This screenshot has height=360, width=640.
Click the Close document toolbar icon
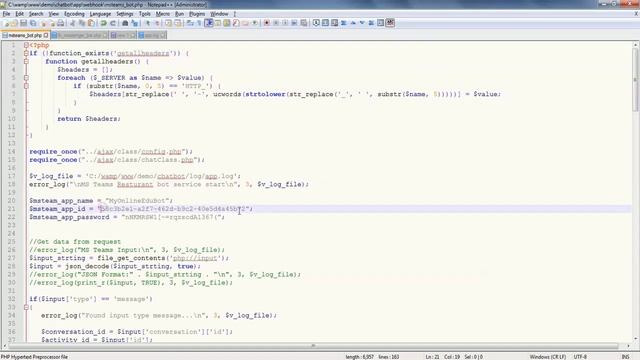(x=43, y=23)
